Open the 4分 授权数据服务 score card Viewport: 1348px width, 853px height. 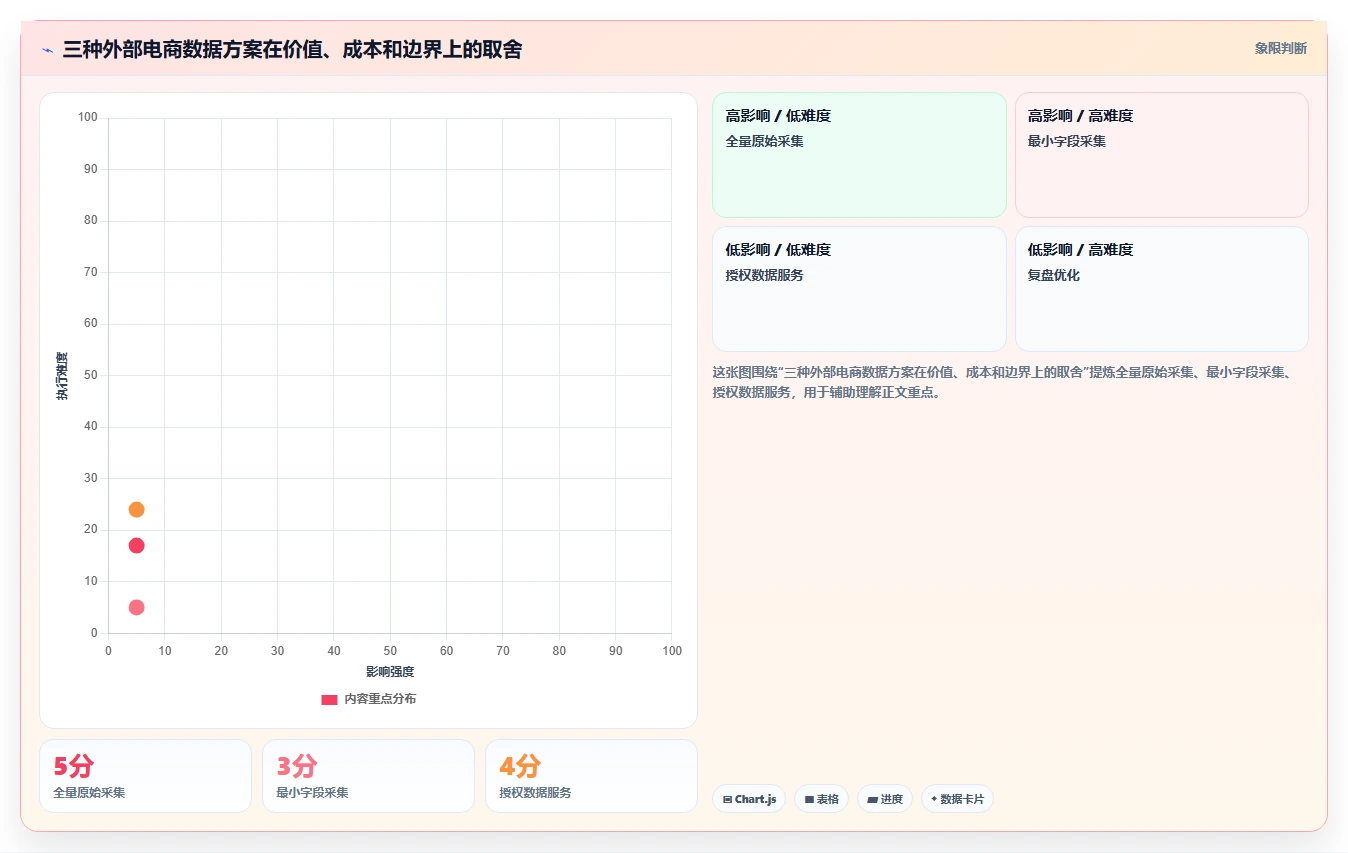click(x=591, y=776)
